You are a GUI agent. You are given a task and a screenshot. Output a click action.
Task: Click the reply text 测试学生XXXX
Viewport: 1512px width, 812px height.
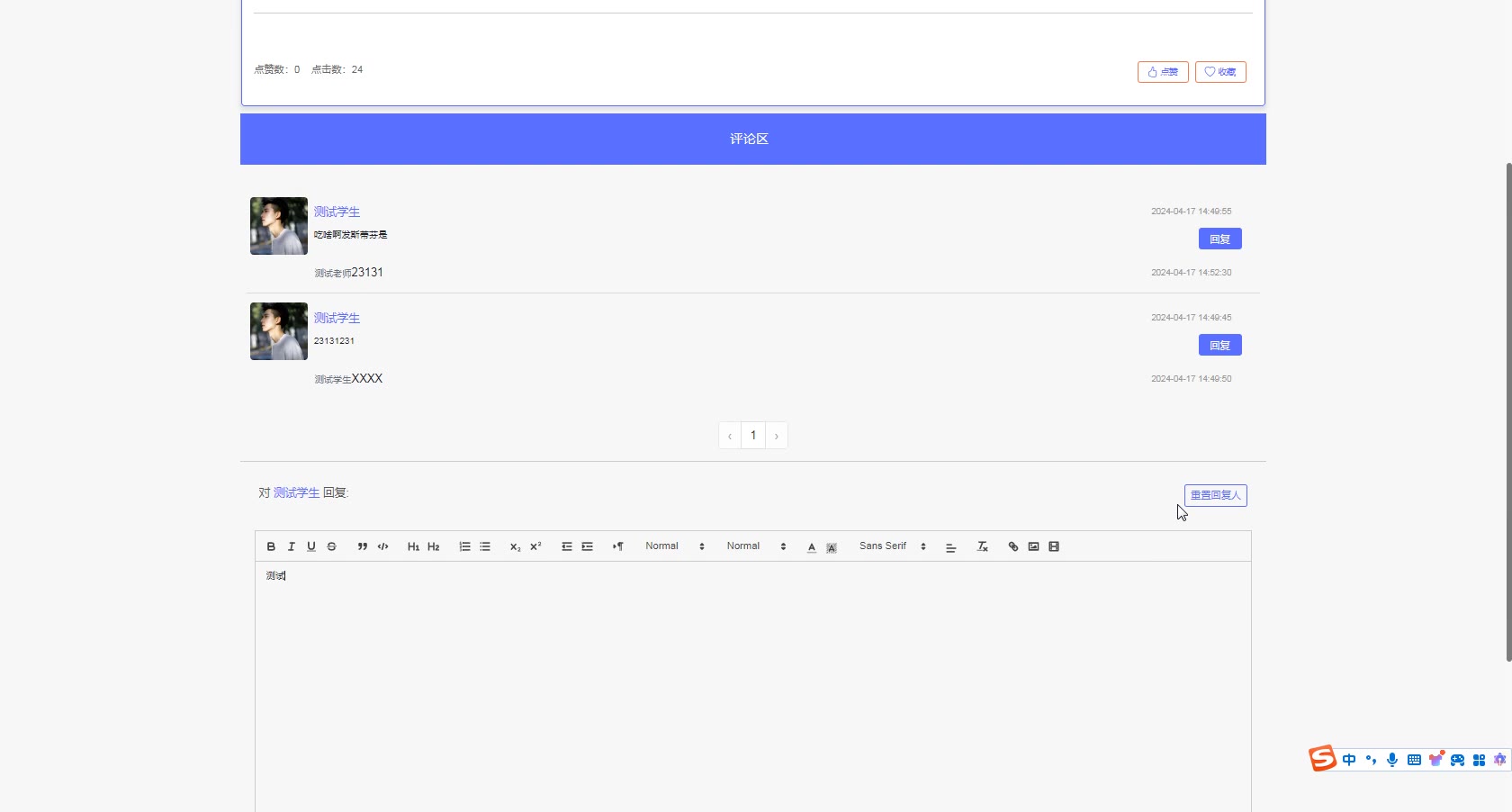tap(349, 379)
